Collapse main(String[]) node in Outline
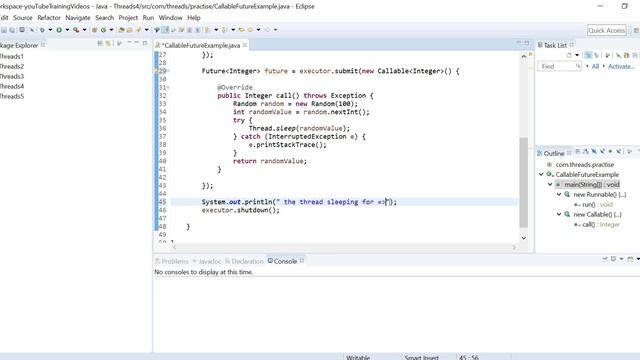 pos(550,184)
